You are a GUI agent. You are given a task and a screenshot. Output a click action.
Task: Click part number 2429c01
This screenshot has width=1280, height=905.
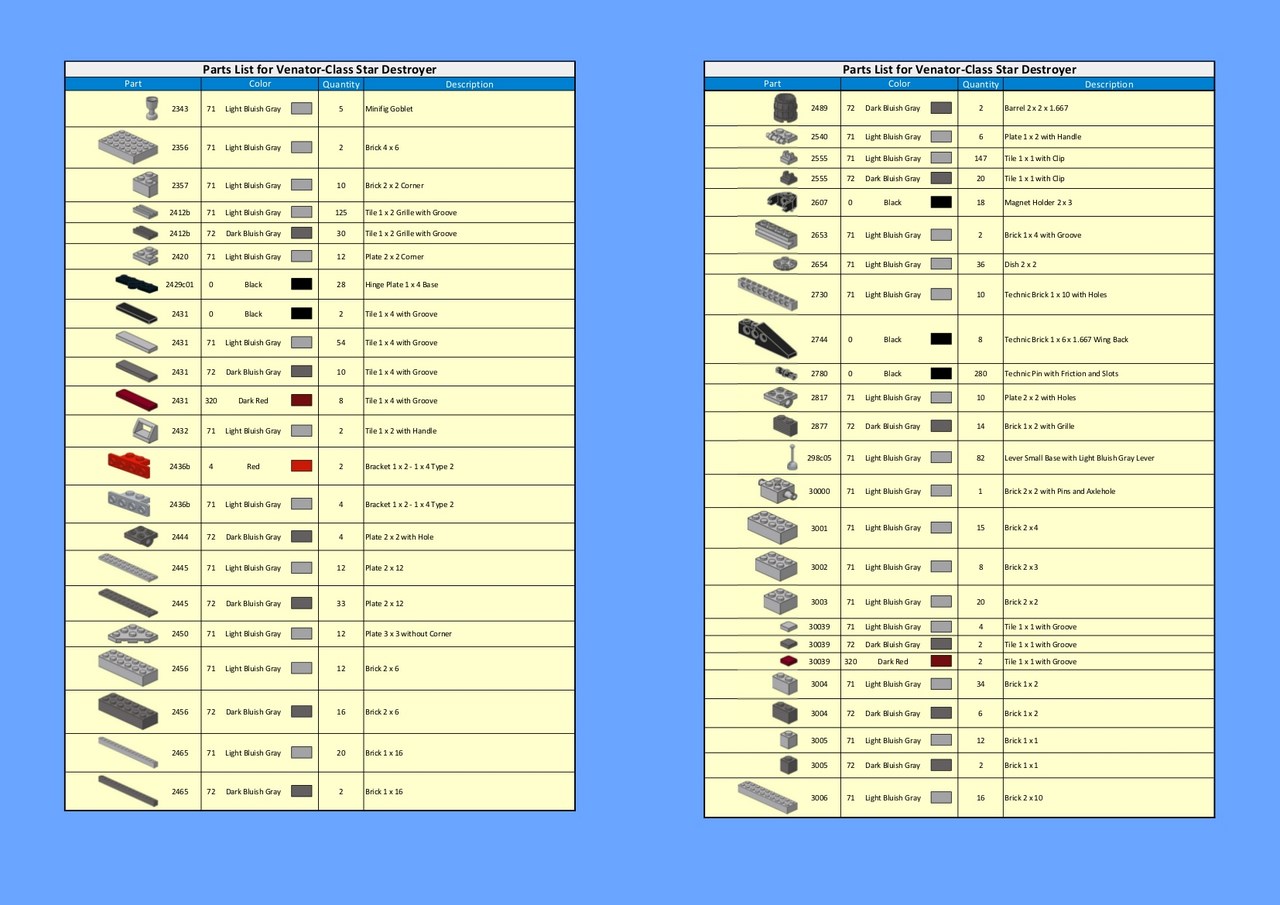[180, 284]
